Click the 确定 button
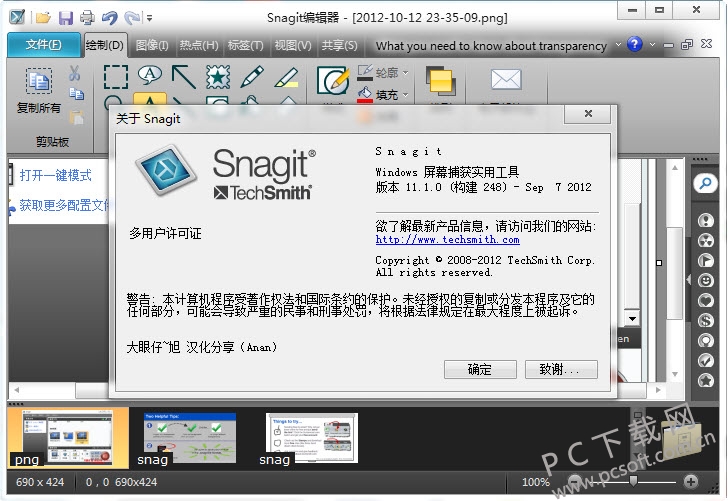Viewport: 728px width, 501px height. [480, 370]
